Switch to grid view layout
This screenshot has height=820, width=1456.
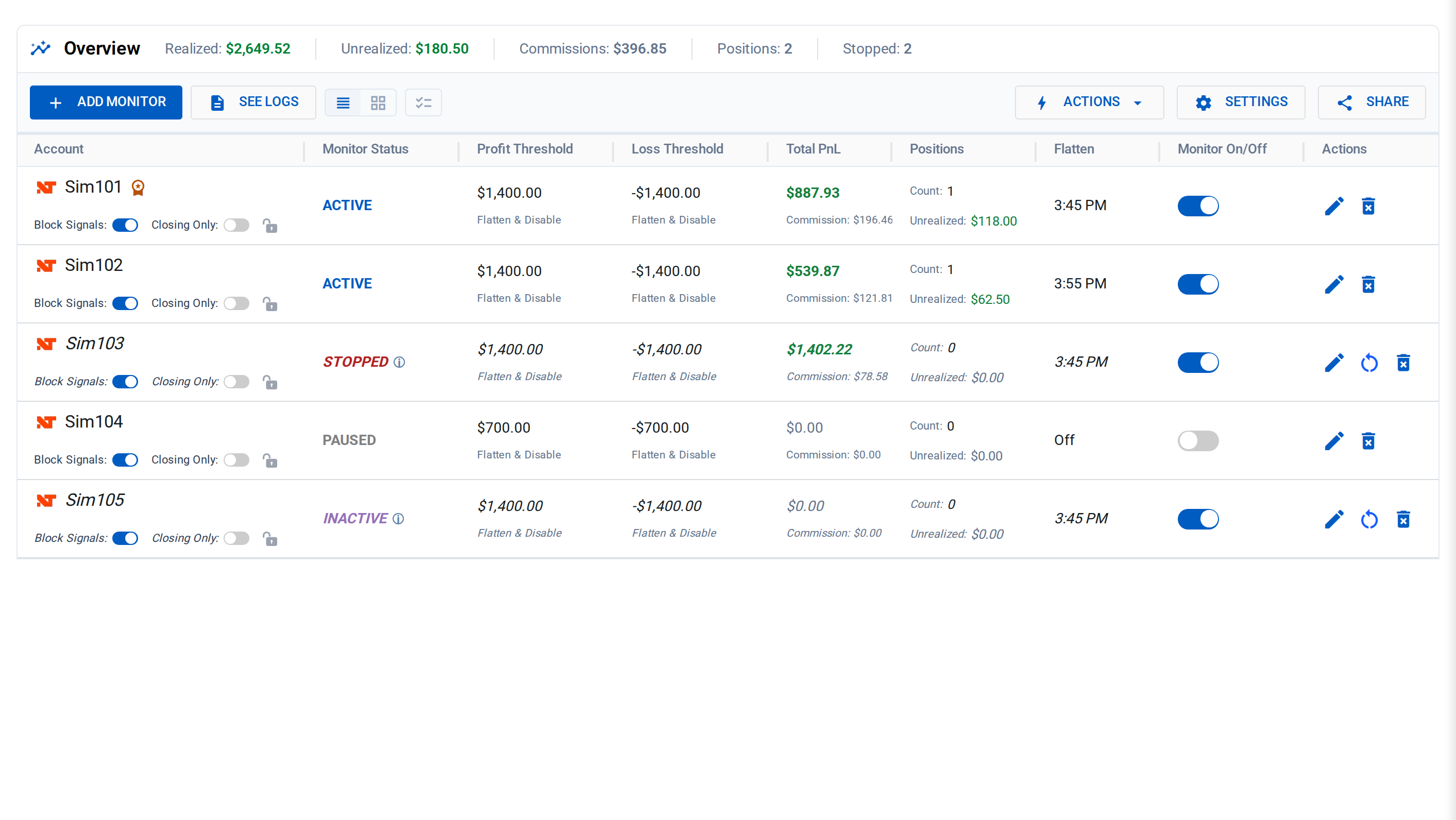378,102
